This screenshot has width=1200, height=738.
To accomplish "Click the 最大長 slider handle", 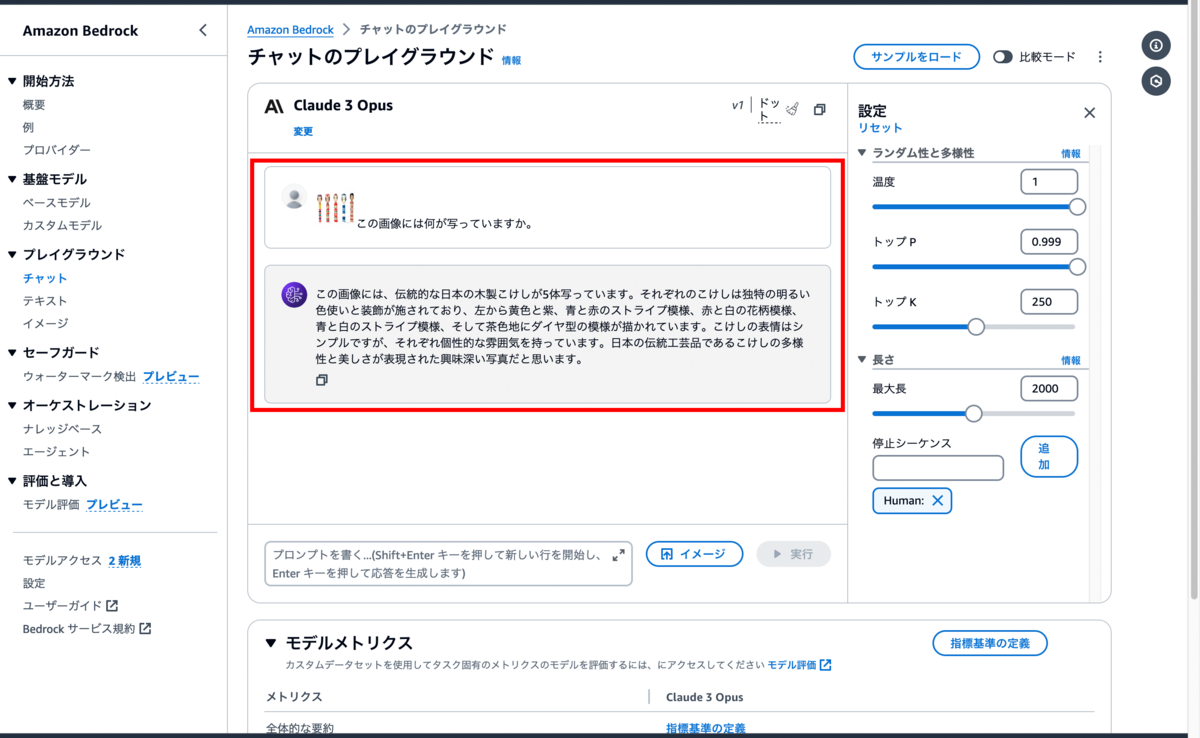I will tap(973, 413).
